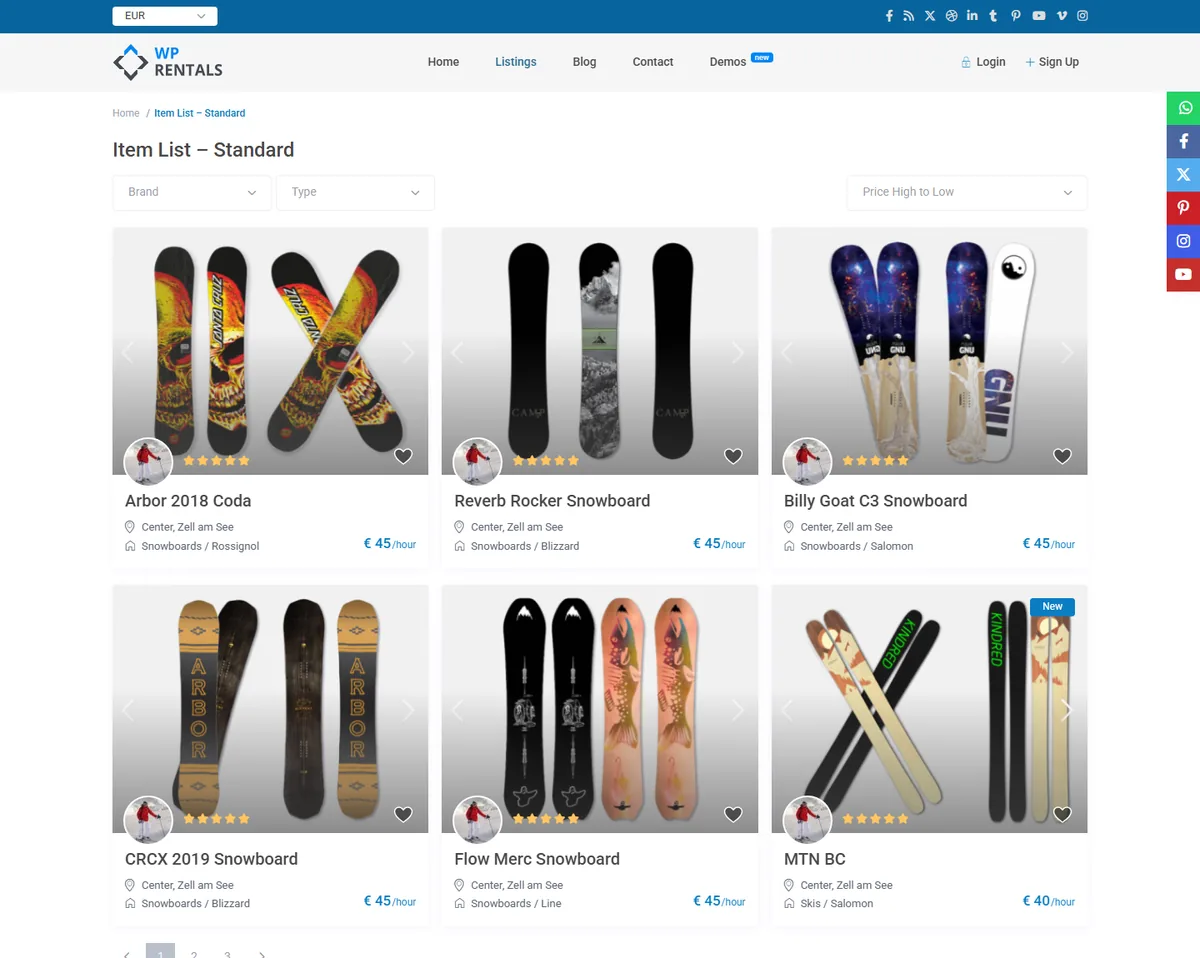Open Contact in the navigation menu
The height and width of the screenshot is (958, 1200).
tap(653, 62)
